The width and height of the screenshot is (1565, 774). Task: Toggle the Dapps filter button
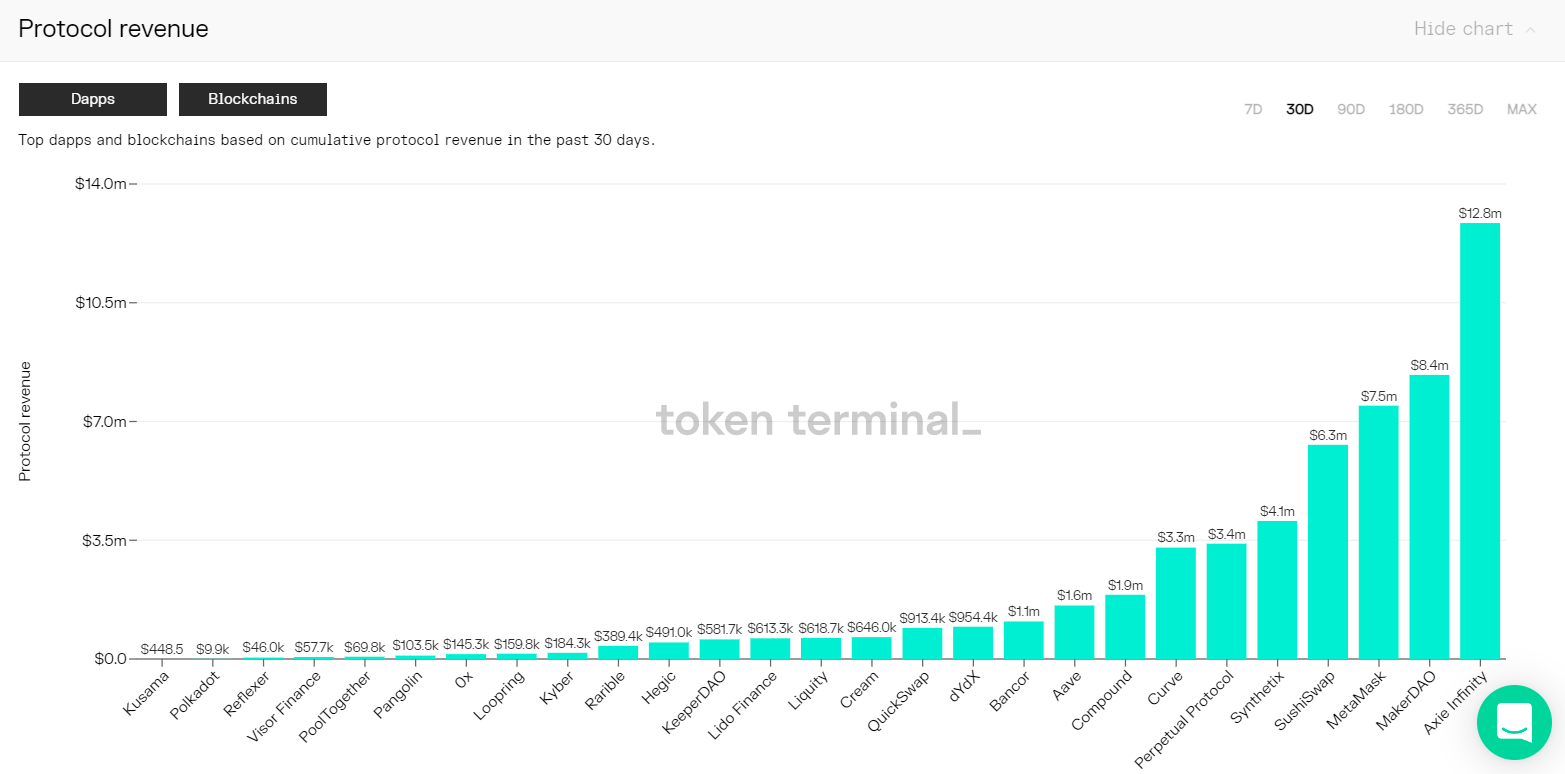[x=93, y=99]
